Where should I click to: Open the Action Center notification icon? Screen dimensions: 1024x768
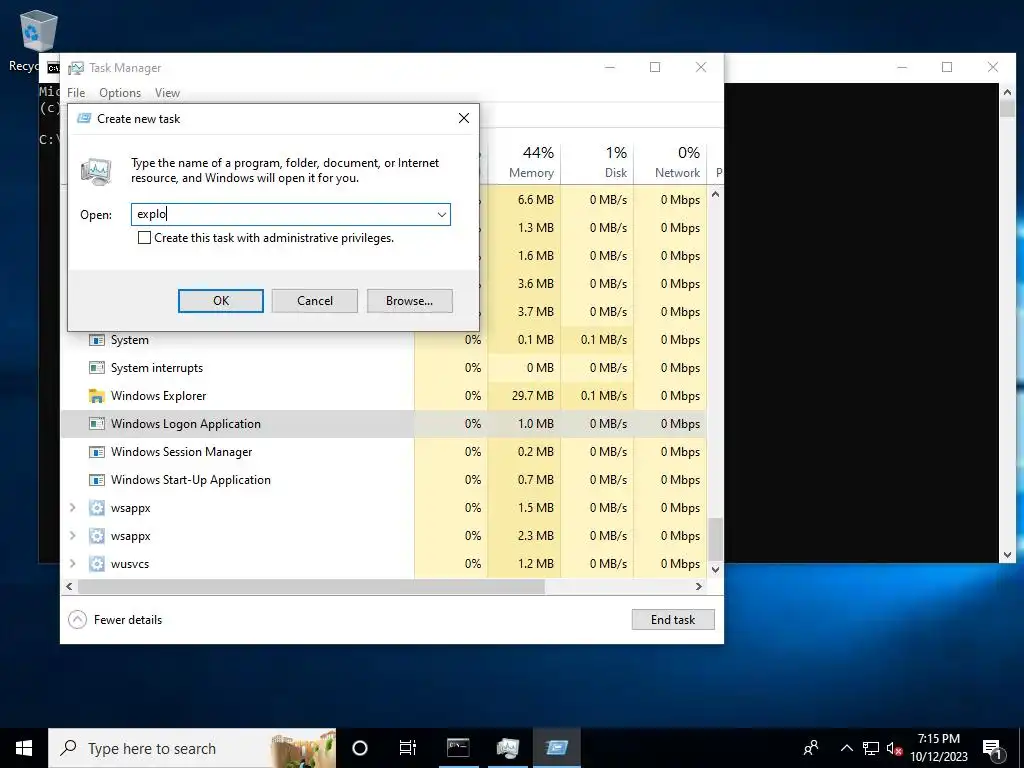click(993, 748)
